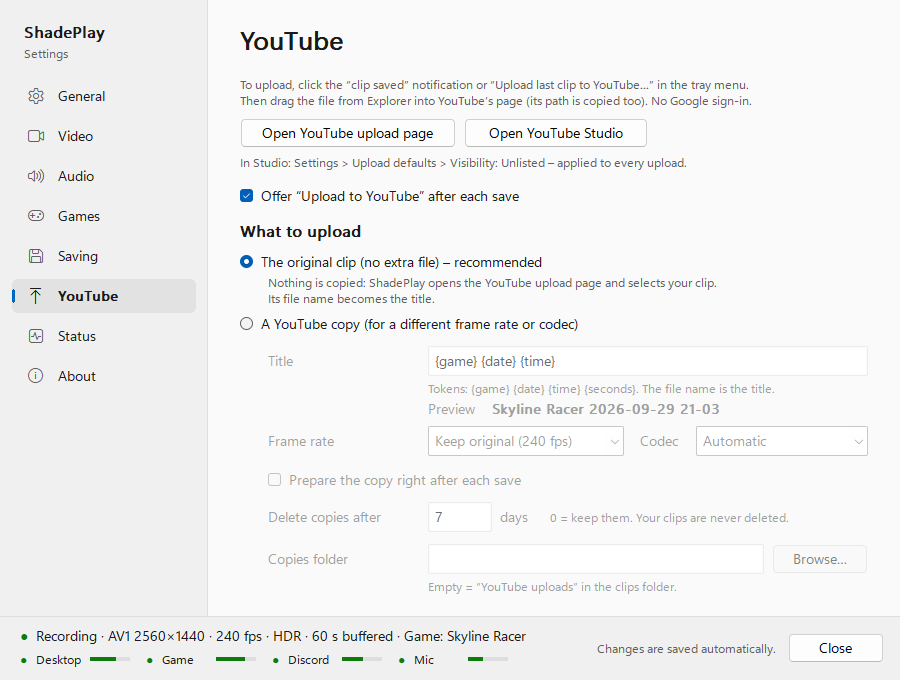Open the Codec Automatic dropdown
This screenshot has width=900, height=680.
pos(782,441)
